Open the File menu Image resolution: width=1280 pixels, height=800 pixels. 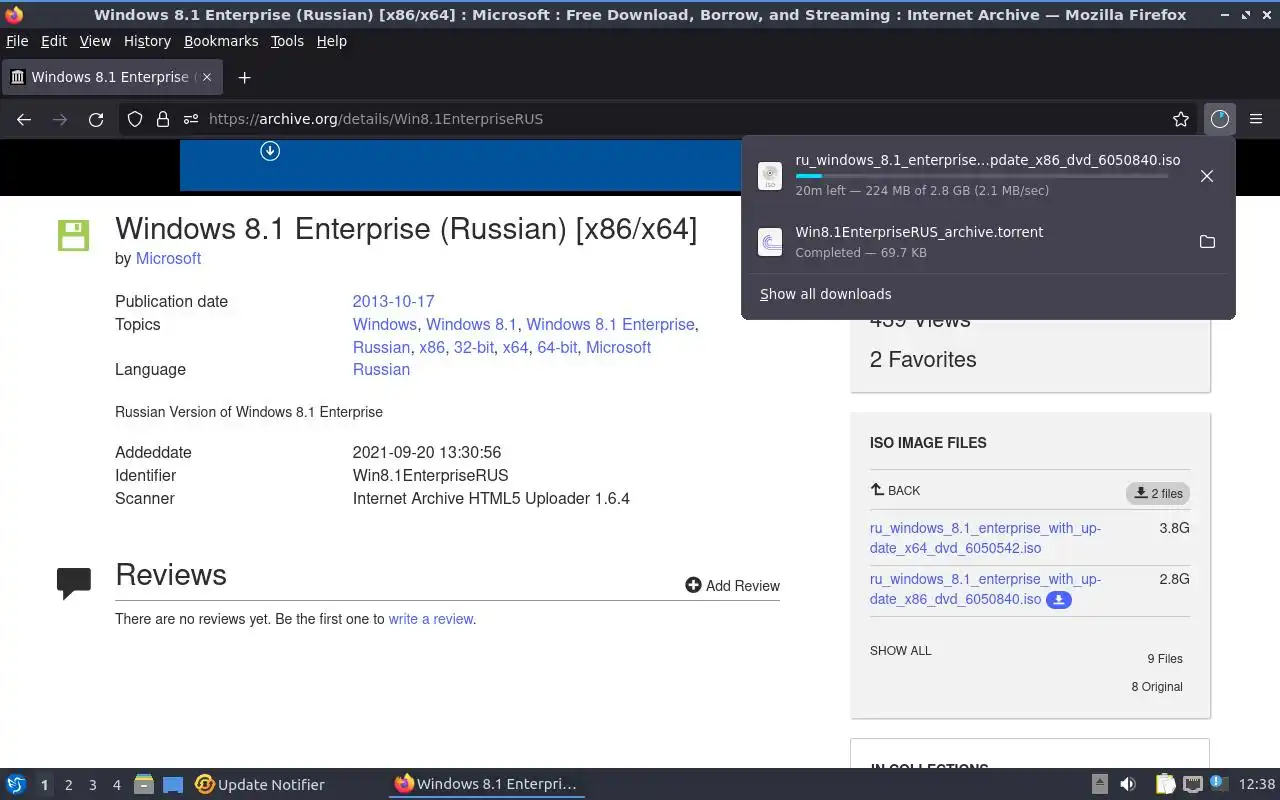pyautogui.click(x=17, y=41)
